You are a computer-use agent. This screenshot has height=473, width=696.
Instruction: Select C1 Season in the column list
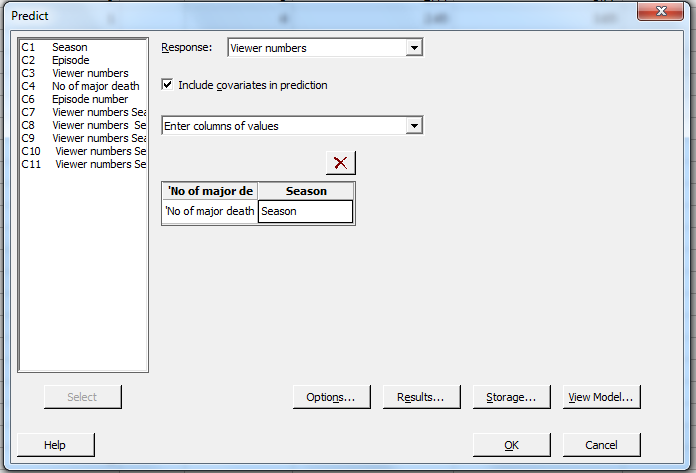(69, 47)
